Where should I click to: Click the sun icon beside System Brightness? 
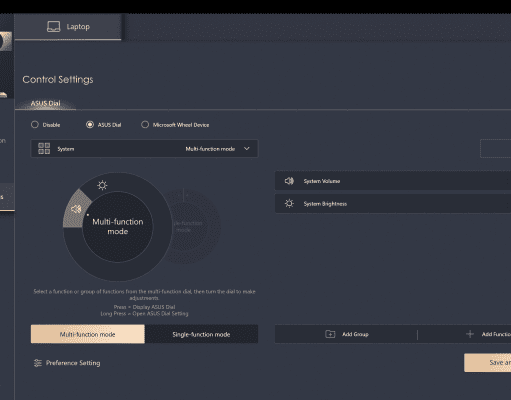[x=289, y=204]
